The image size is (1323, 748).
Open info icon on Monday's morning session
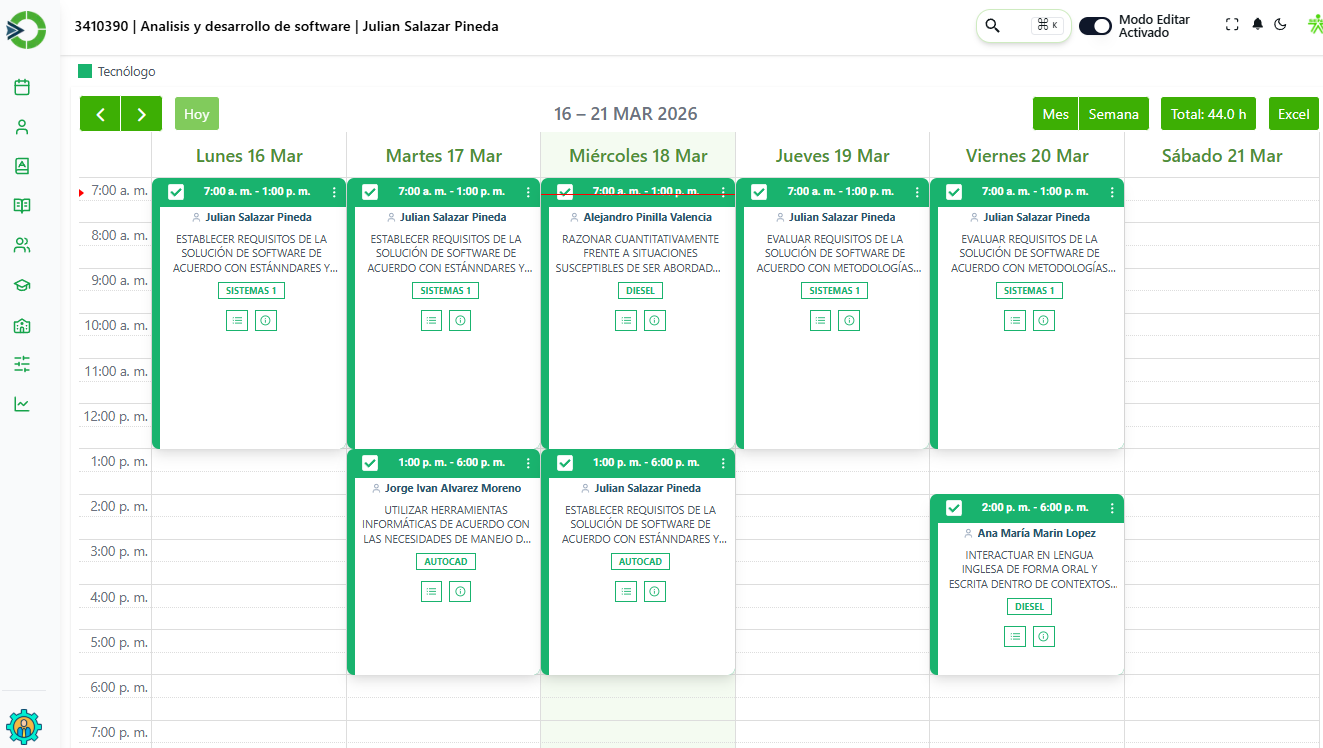click(266, 320)
